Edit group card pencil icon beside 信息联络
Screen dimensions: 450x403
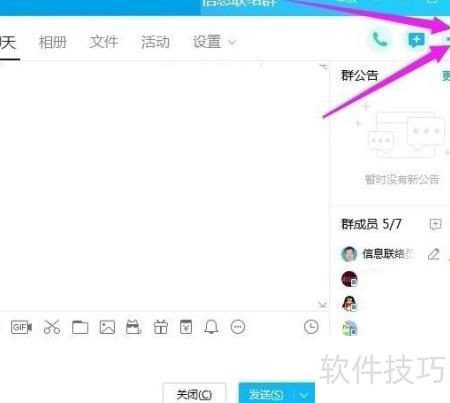coord(434,254)
